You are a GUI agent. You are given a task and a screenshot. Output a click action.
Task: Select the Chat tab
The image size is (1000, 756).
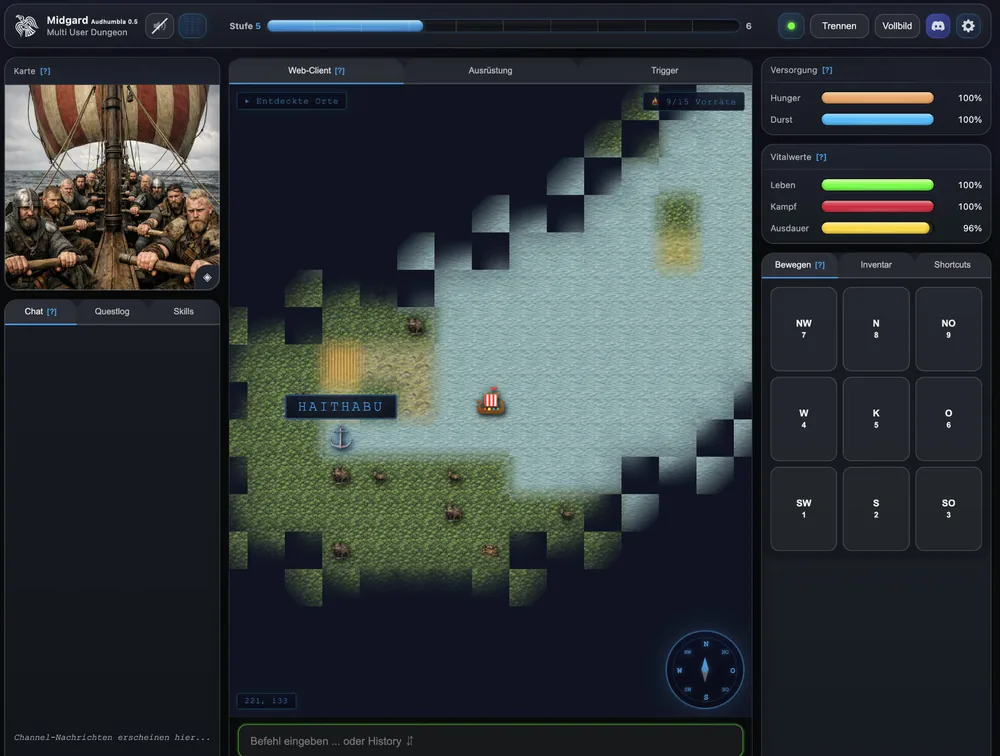(x=40, y=311)
